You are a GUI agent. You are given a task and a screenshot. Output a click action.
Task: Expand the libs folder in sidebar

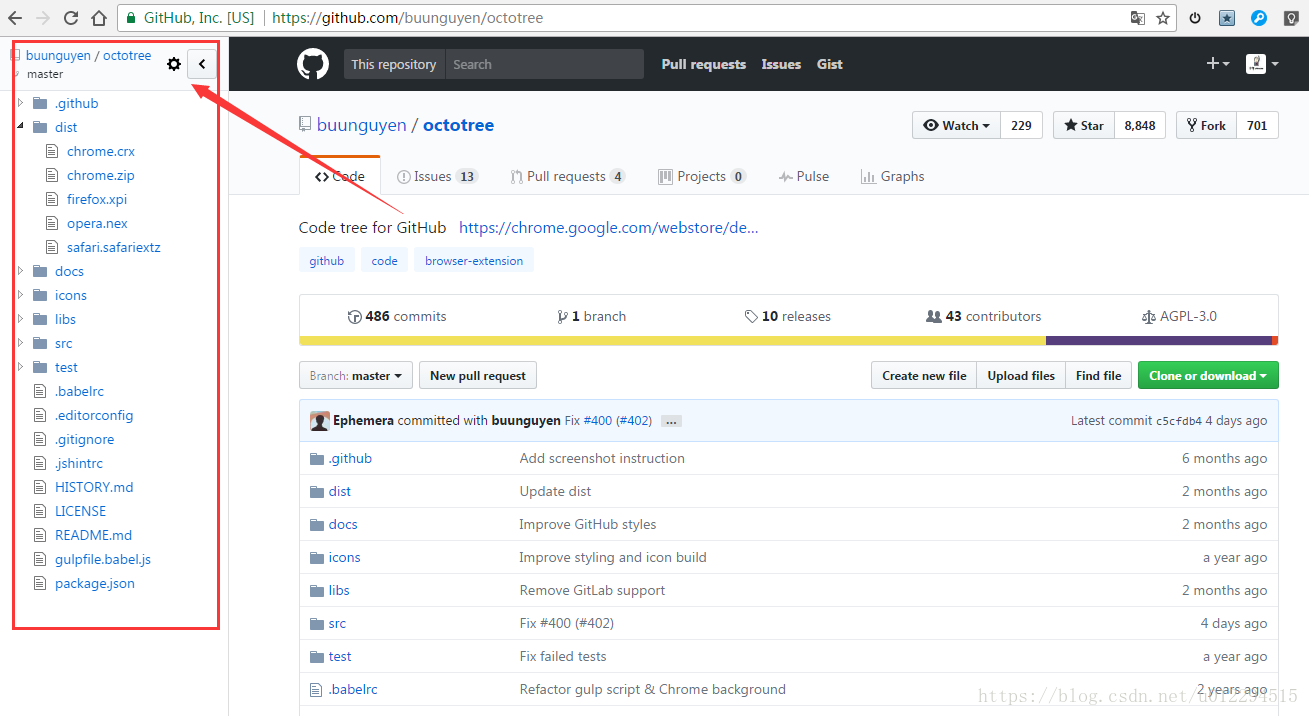point(20,319)
